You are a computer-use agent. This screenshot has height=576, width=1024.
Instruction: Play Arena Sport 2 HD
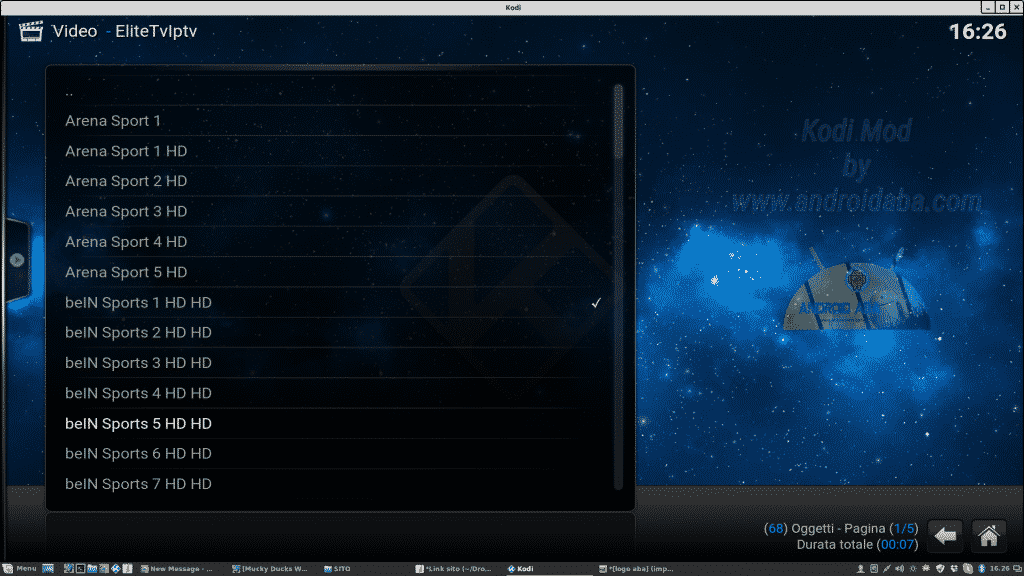(x=330, y=181)
